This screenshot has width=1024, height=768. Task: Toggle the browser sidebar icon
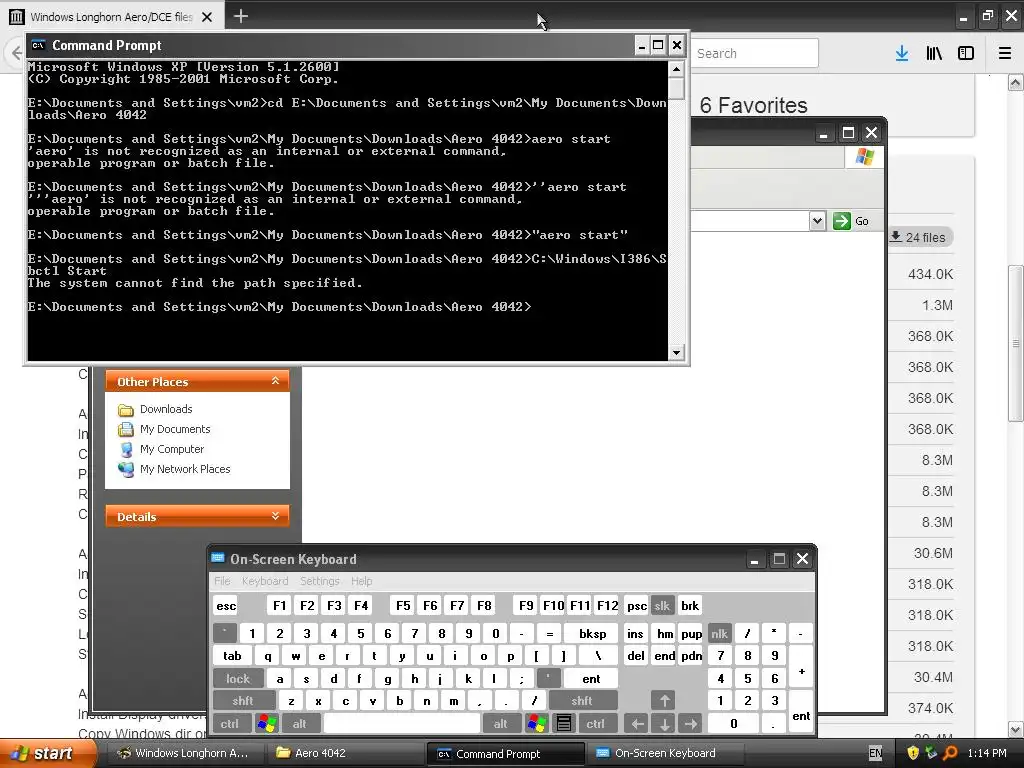[966, 54]
